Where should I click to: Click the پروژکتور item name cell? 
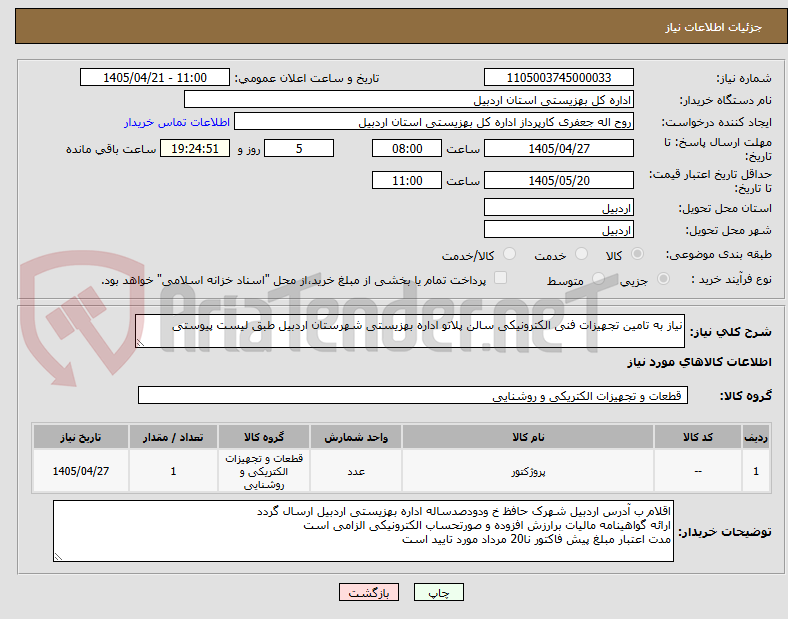point(528,471)
